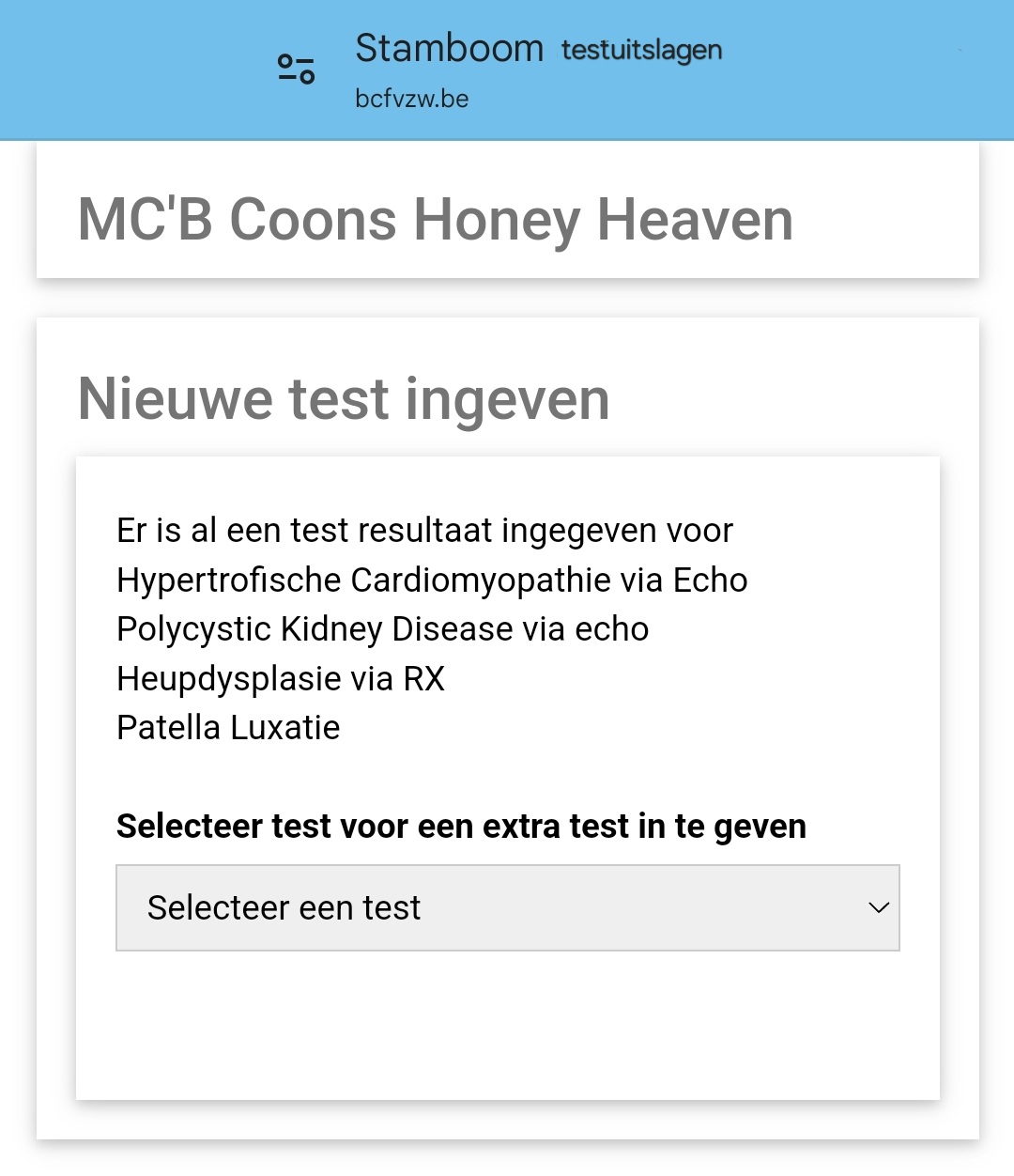Click the 'Nieuwe test ingeven' heading
The image size is (1014, 1176).
pyautogui.click(x=344, y=398)
